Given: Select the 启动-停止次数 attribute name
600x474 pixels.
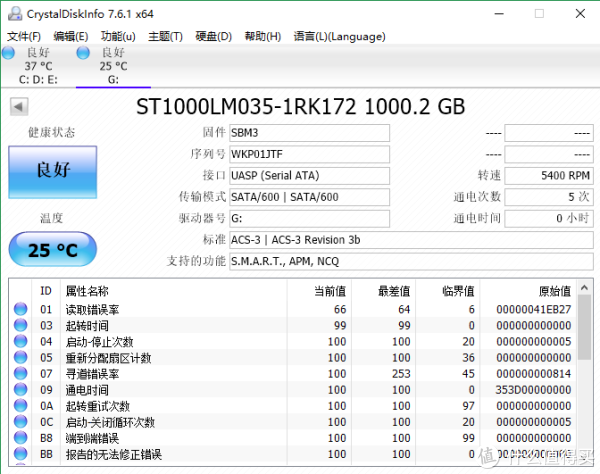Looking at the screenshot, I should tap(99, 342).
